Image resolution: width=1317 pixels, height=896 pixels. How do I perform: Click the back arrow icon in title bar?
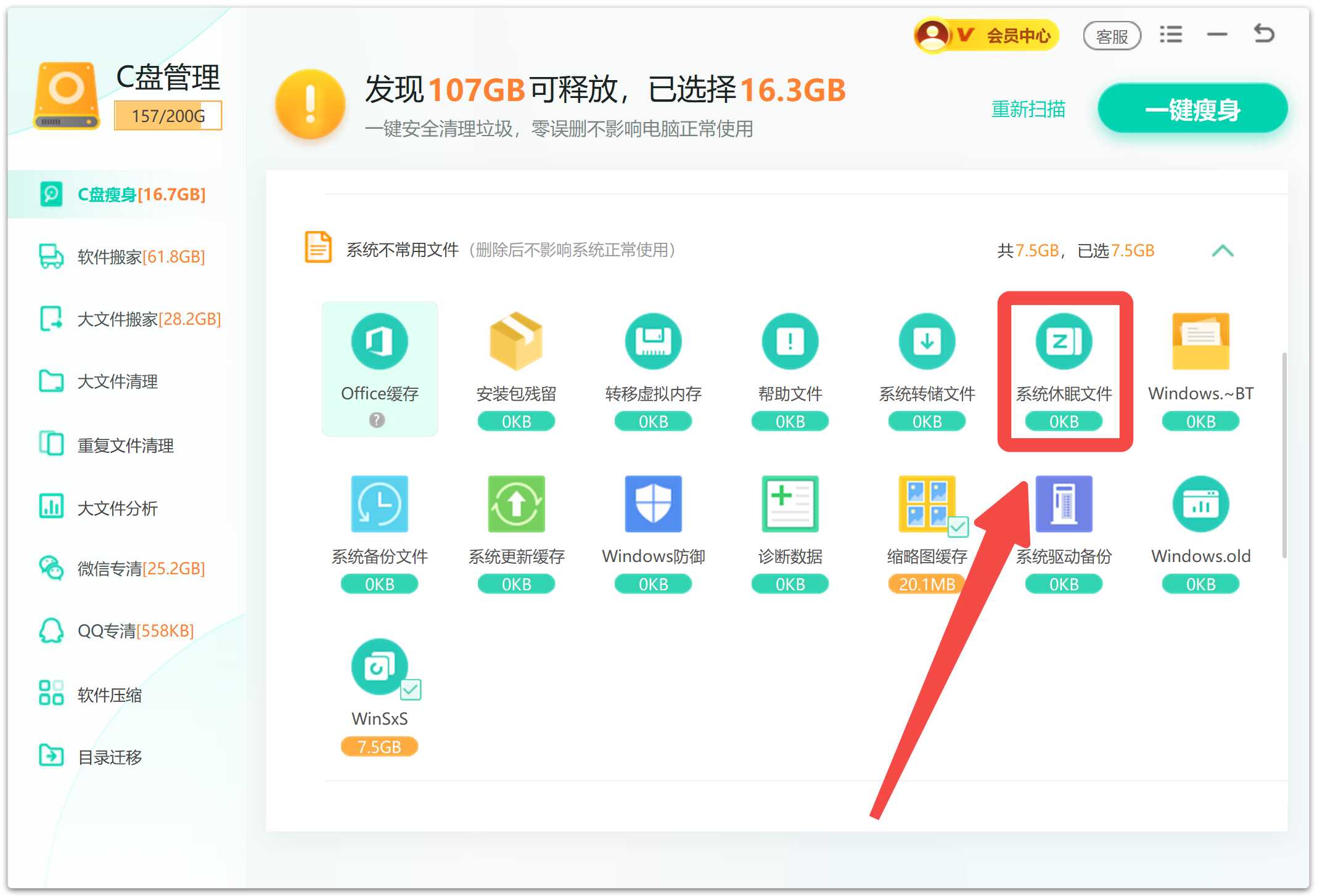[1263, 33]
